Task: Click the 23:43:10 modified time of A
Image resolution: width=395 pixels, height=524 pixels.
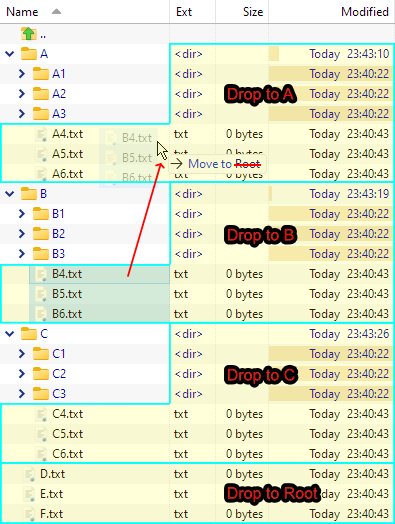Action: pos(368,54)
